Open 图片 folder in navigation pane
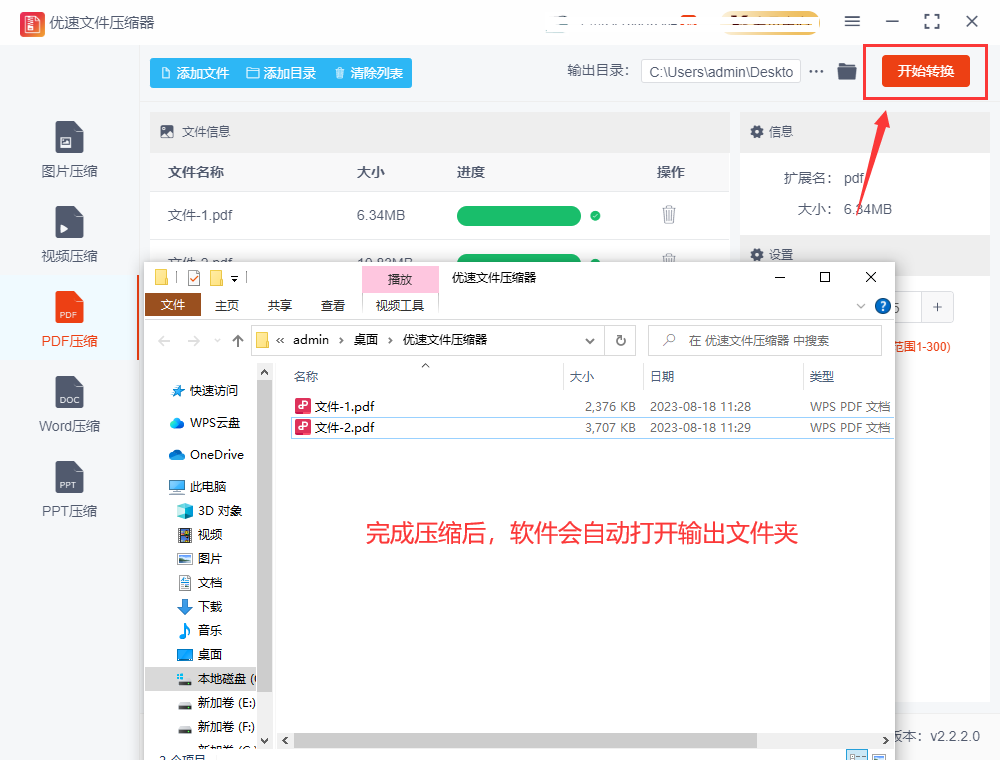Screen dimensions: 1000x760 click(200, 559)
